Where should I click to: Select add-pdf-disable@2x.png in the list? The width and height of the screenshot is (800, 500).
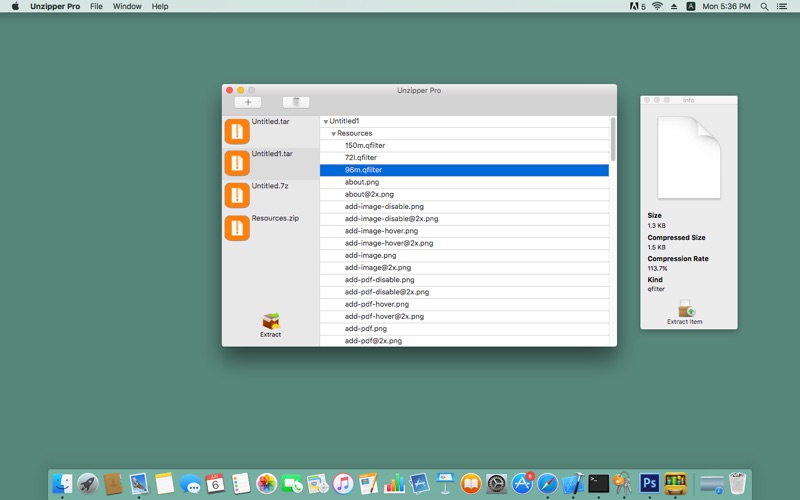(464, 292)
